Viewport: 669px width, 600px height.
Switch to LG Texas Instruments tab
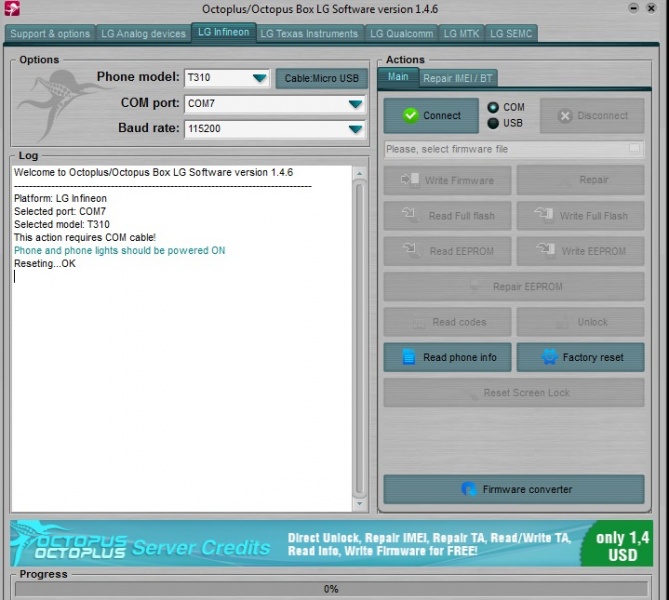(309, 33)
